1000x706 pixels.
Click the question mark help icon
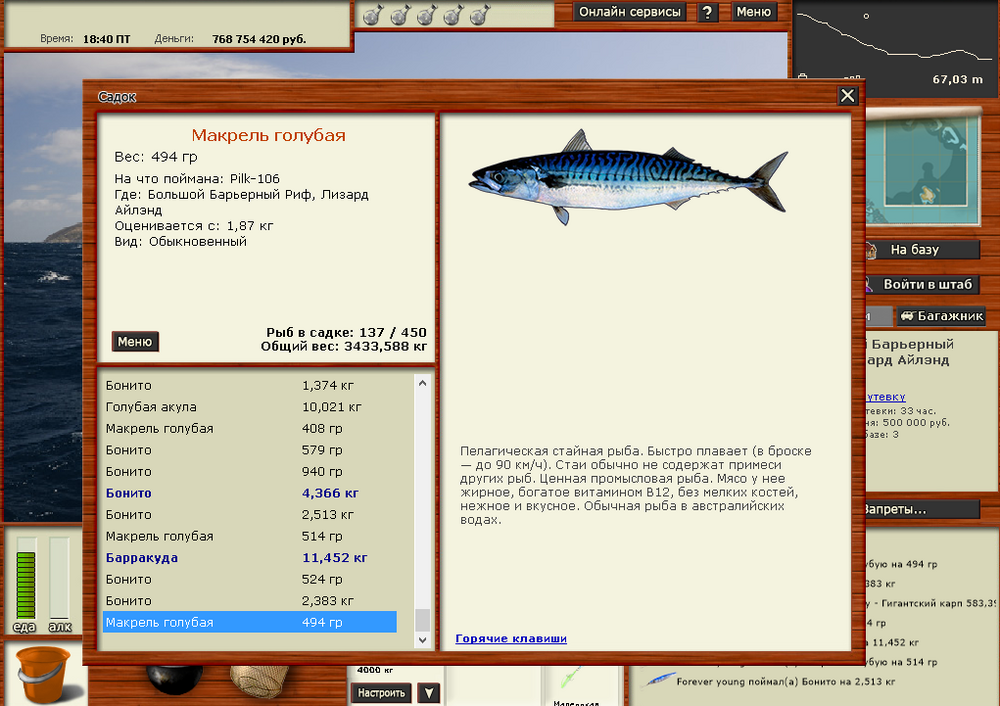click(708, 12)
